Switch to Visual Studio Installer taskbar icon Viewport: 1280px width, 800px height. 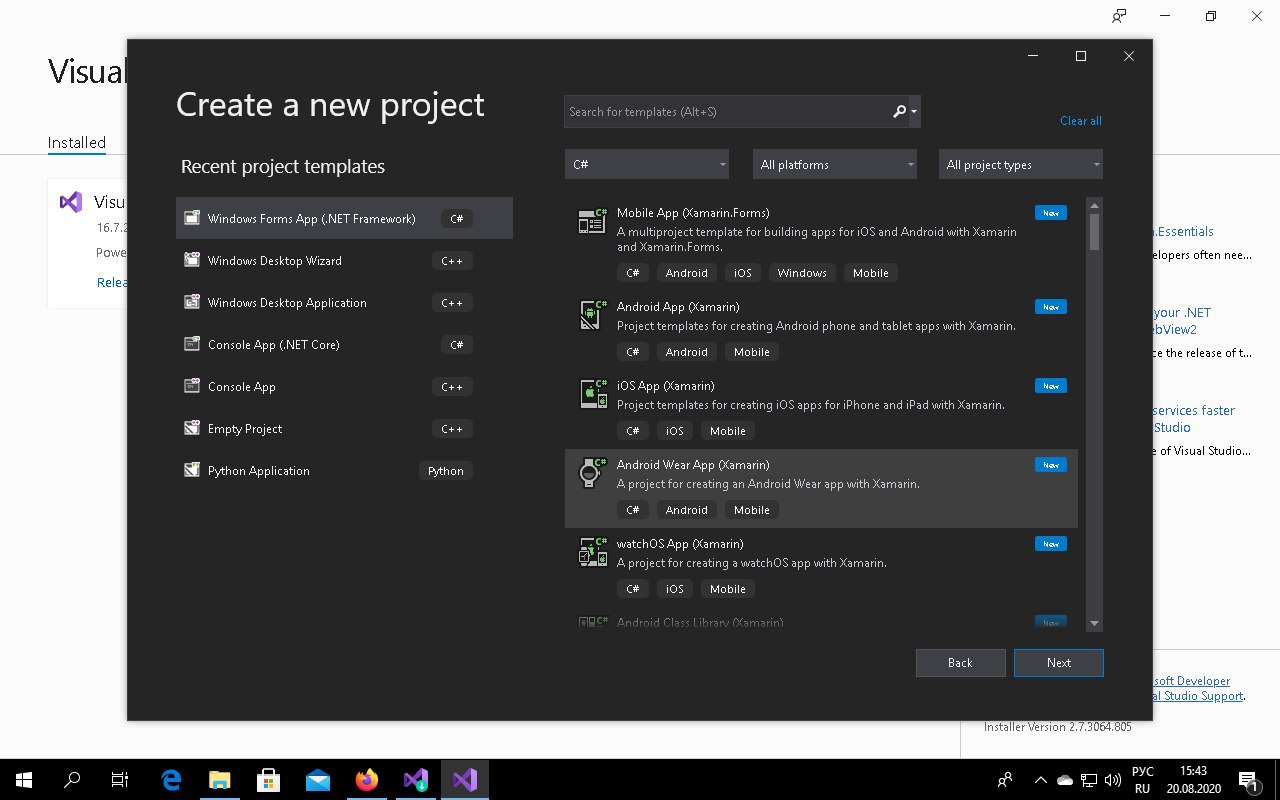click(415, 780)
